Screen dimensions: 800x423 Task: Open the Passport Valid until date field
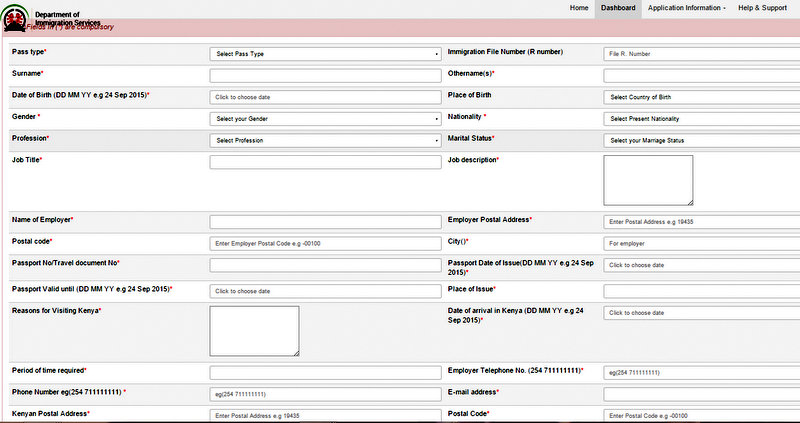325,291
